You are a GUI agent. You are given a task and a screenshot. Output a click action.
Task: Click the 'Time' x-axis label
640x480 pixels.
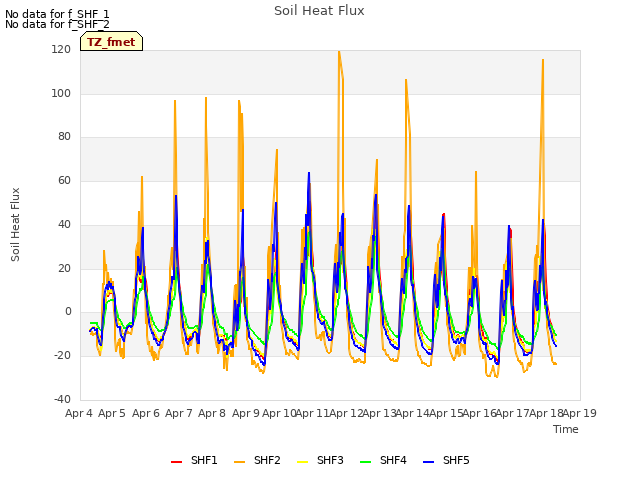pyautogui.click(x=566, y=429)
